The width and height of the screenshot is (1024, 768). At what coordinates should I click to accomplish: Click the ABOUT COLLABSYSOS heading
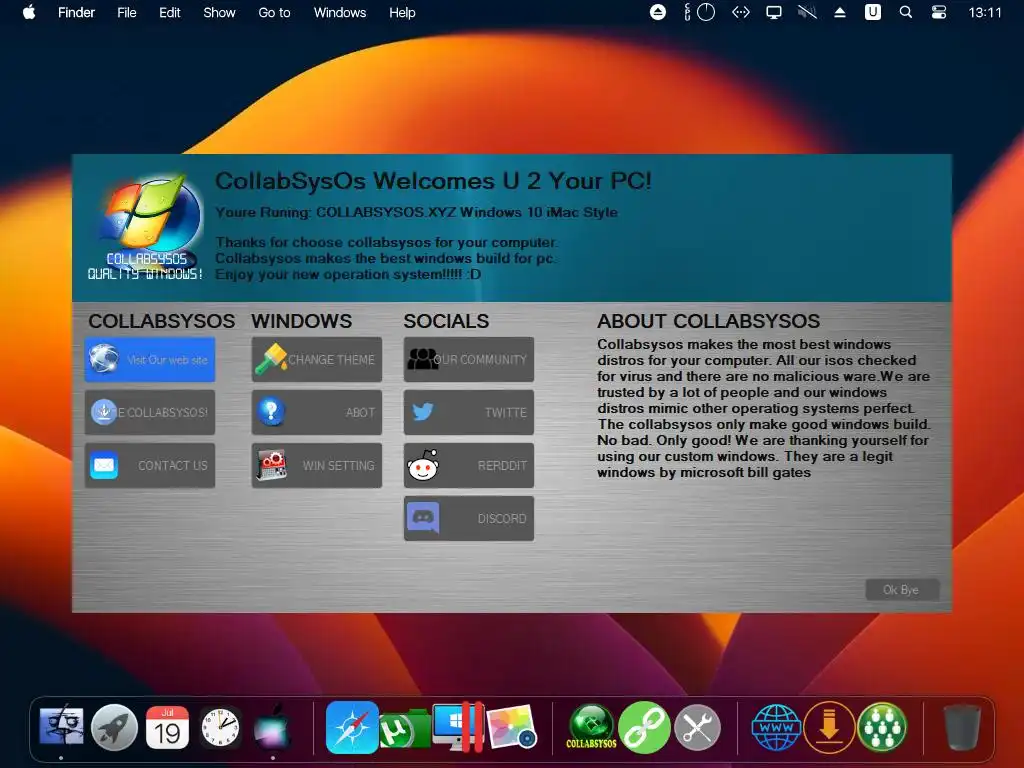[x=709, y=321]
